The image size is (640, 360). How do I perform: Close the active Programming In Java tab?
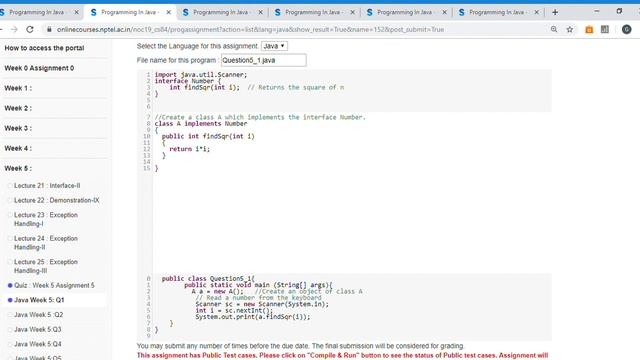[x=169, y=12]
